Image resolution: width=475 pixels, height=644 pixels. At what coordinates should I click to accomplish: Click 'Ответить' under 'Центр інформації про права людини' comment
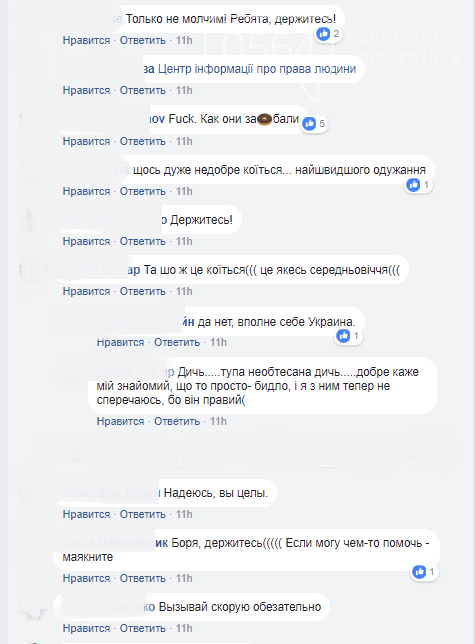coord(142,90)
